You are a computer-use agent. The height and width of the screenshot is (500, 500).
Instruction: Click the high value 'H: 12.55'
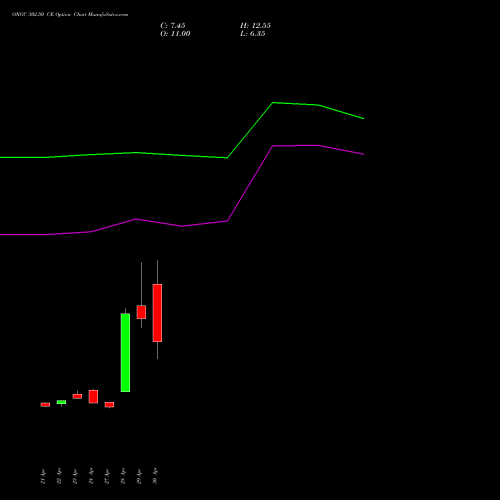[x=255, y=26]
